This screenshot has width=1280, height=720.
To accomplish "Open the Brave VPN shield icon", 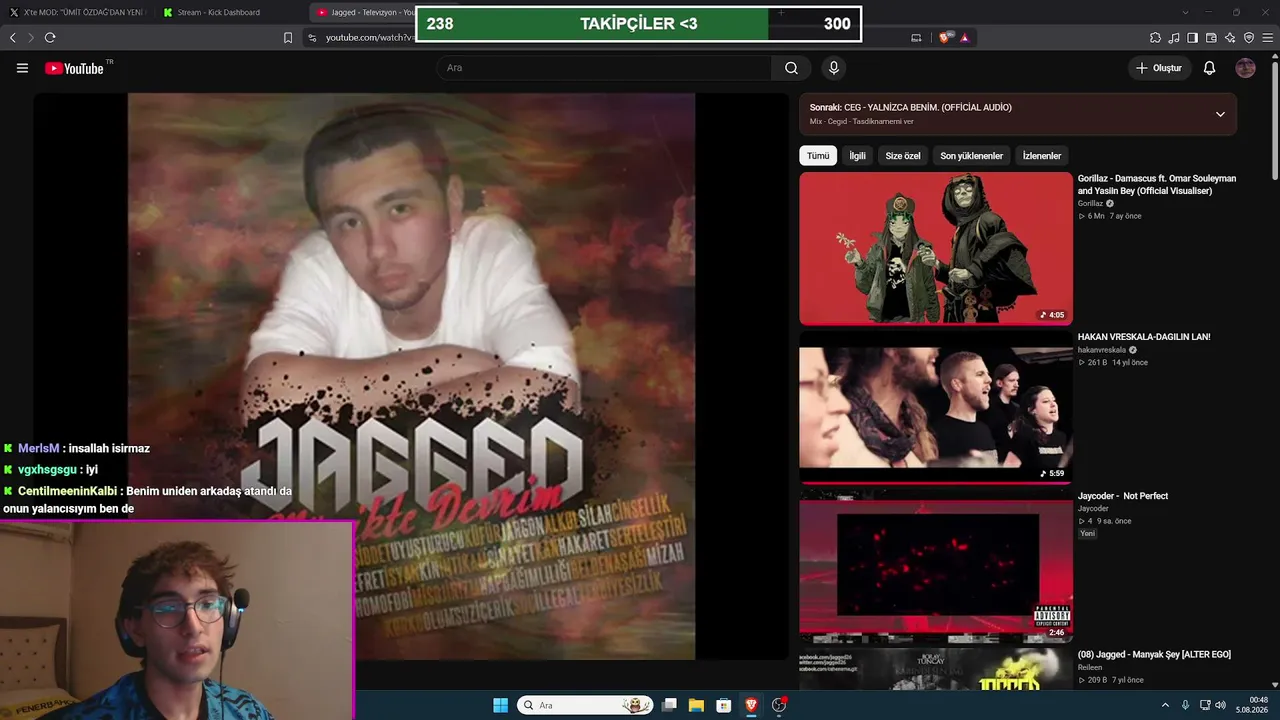I will 1249,38.
